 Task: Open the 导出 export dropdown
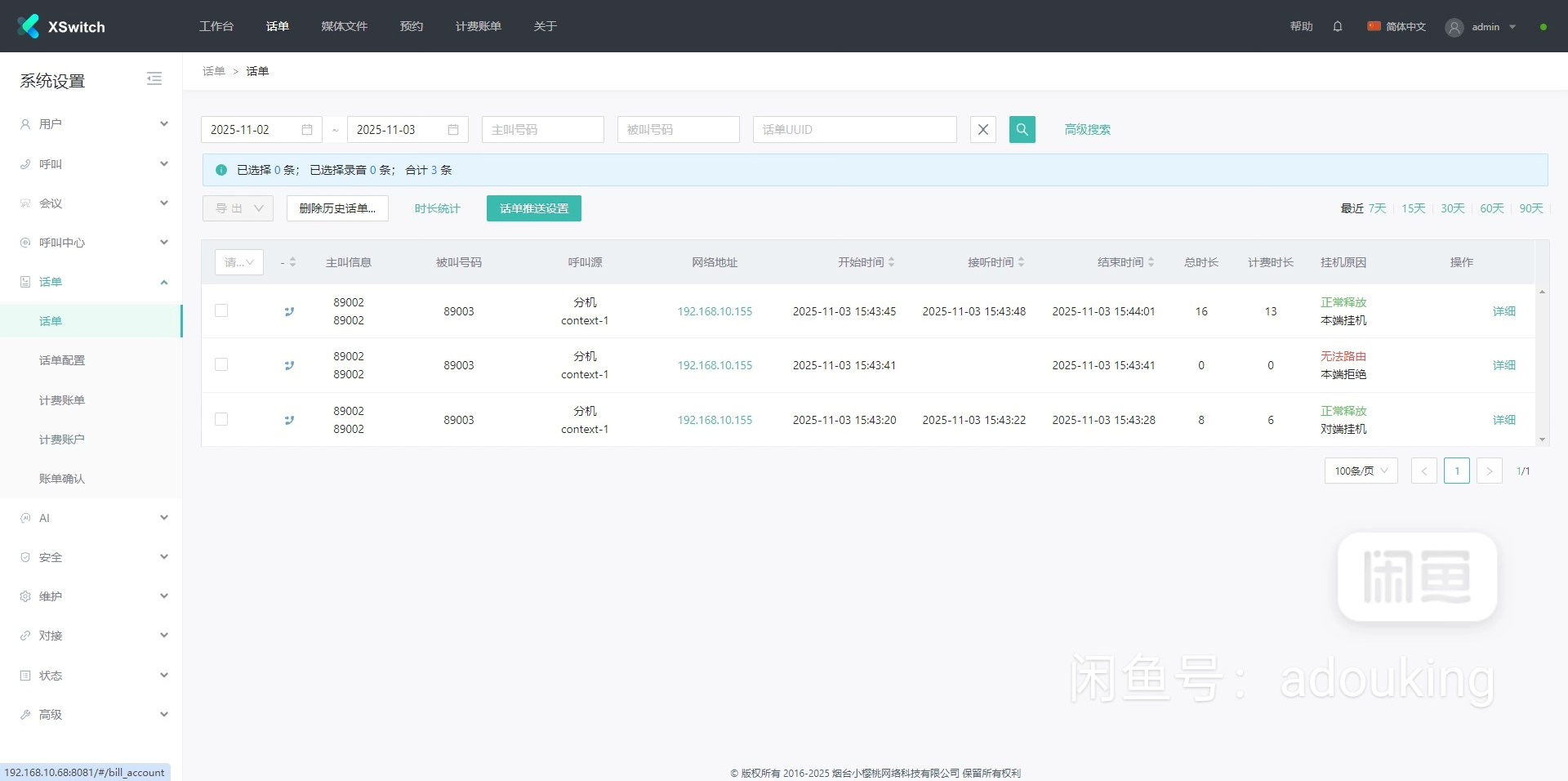pyautogui.click(x=238, y=208)
